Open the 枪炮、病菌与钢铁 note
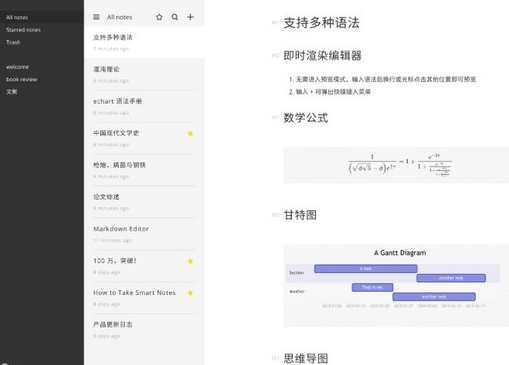 coord(144,170)
